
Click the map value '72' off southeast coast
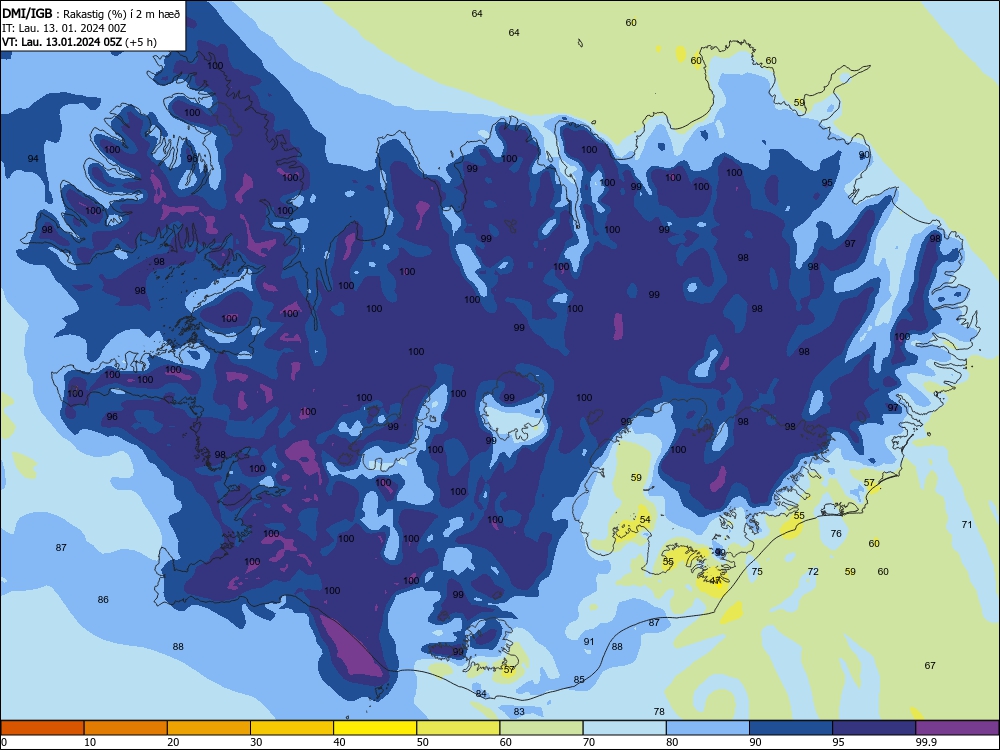[813, 571]
